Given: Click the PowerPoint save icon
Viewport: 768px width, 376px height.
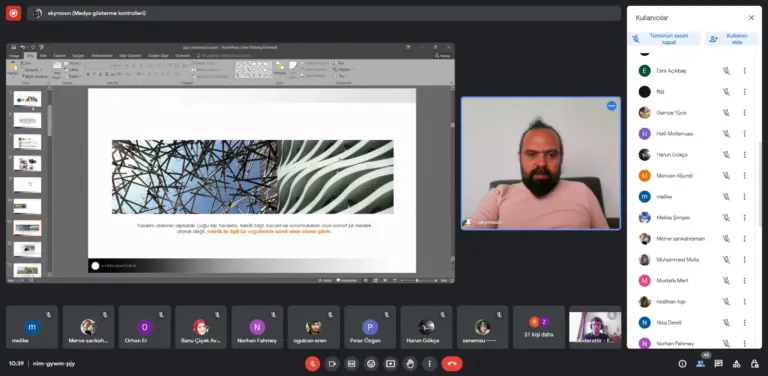Looking at the screenshot, I should (14, 47).
